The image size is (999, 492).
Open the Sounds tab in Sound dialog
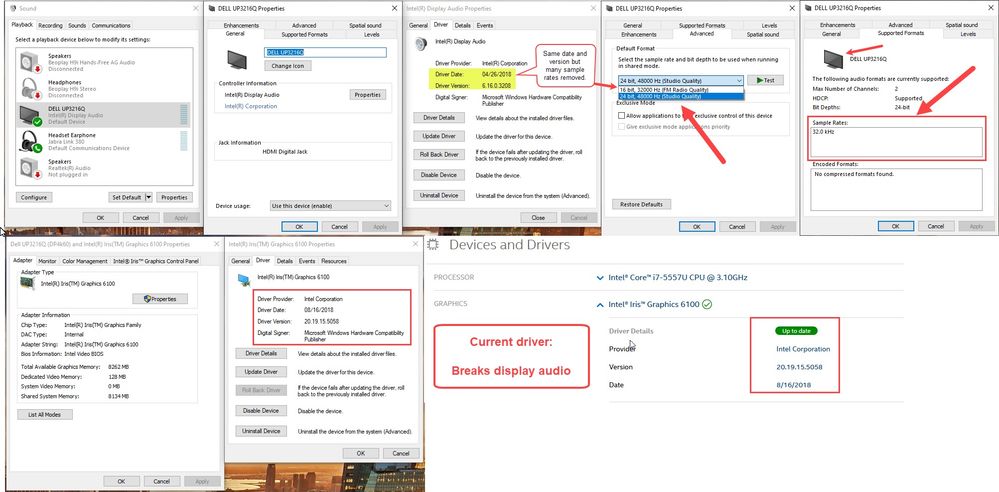77,25
